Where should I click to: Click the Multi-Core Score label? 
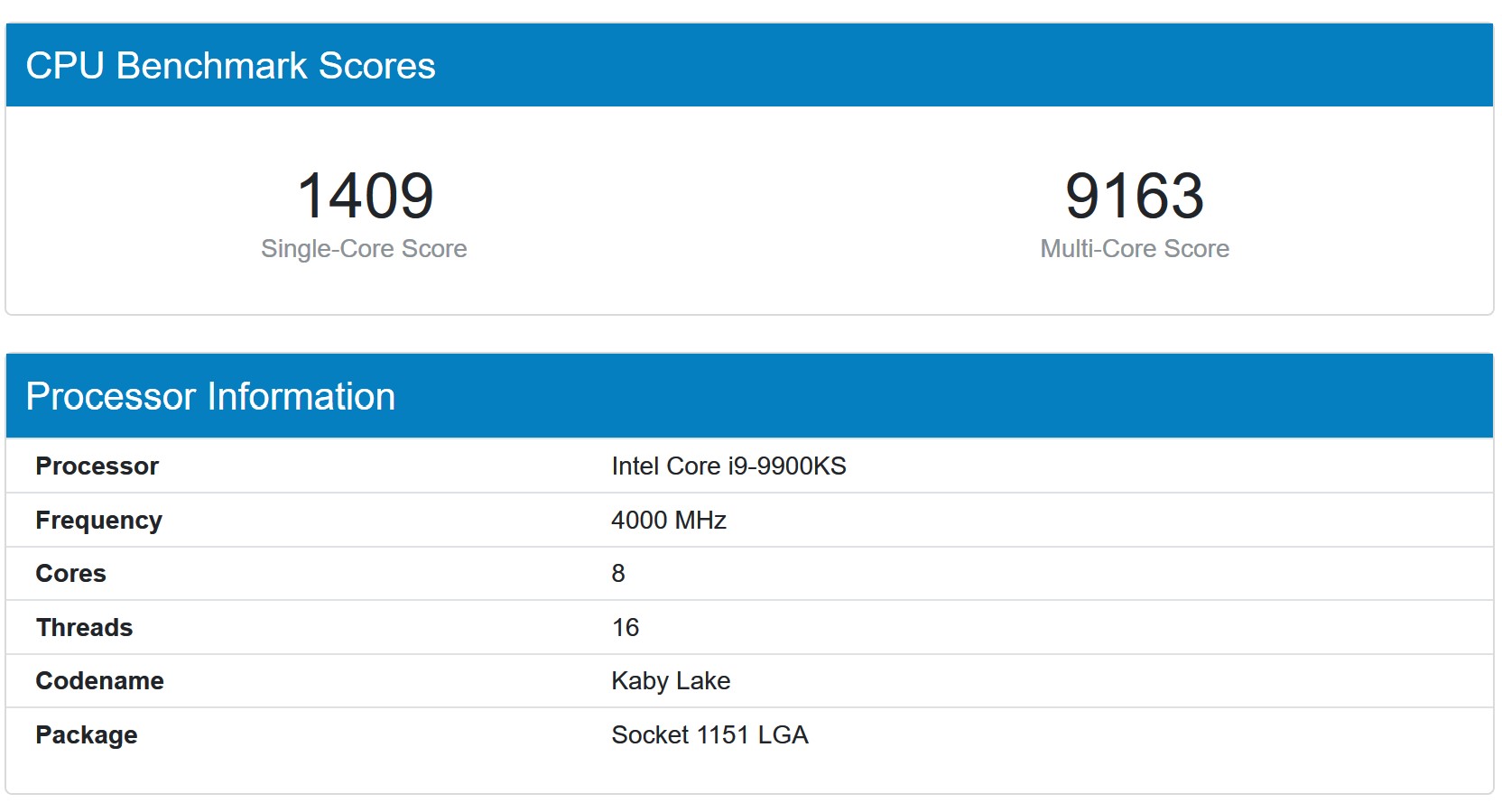(x=1135, y=248)
